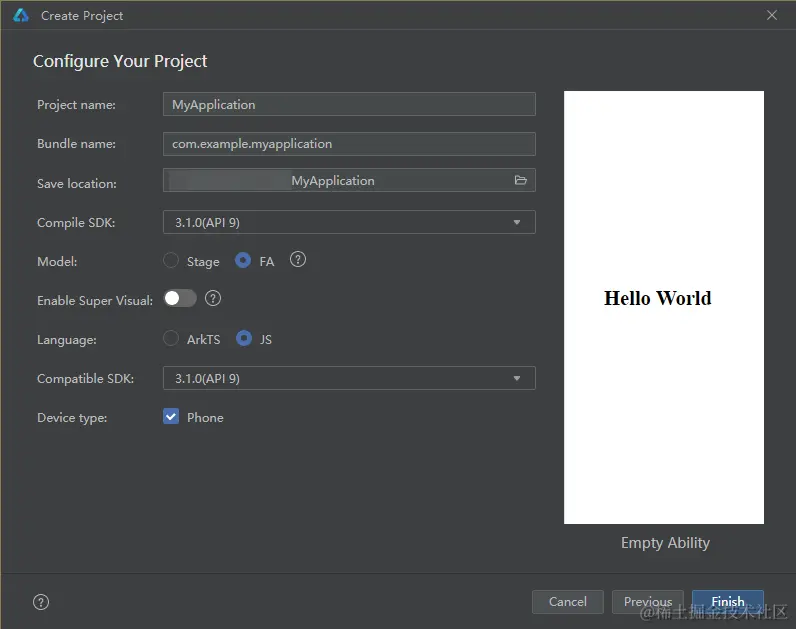The height and width of the screenshot is (629, 796).
Task: Open the folder browse icon in Save location
Action: point(520,180)
